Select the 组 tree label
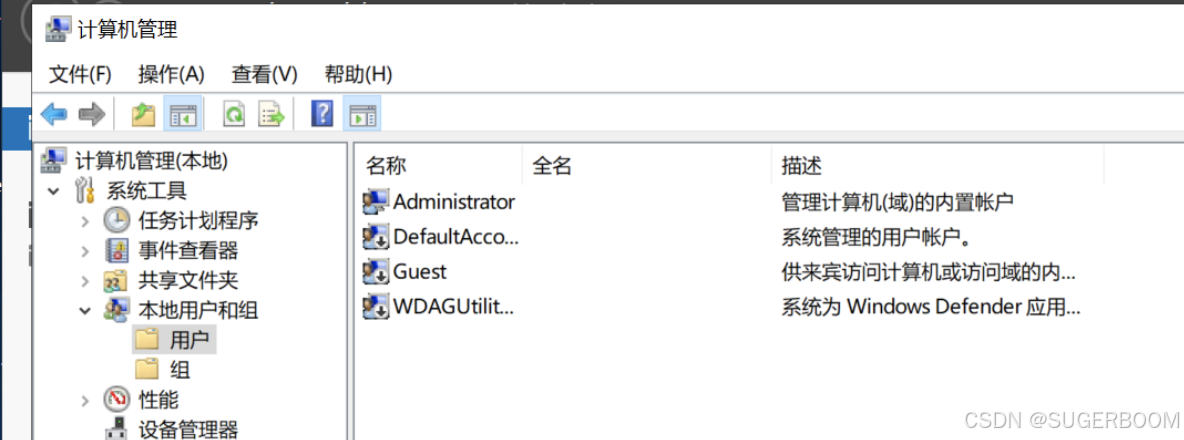This screenshot has width=1184, height=440. tap(180, 370)
